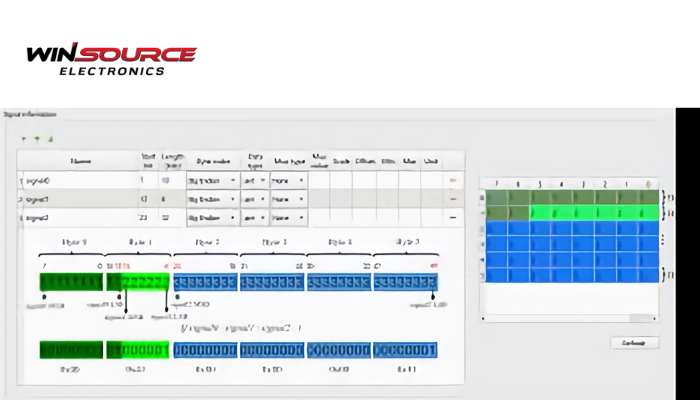Open the Mux type dropdown for signal2
This screenshot has width=700, height=400.
(288, 217)
